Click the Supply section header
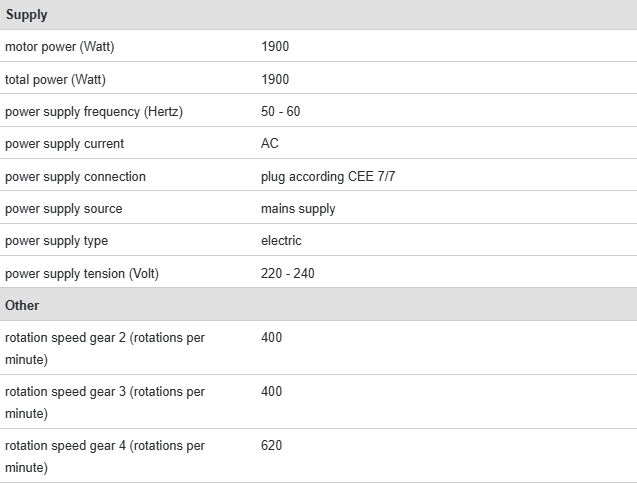This screenshot has width=637, height=484. tap(27, 15)
